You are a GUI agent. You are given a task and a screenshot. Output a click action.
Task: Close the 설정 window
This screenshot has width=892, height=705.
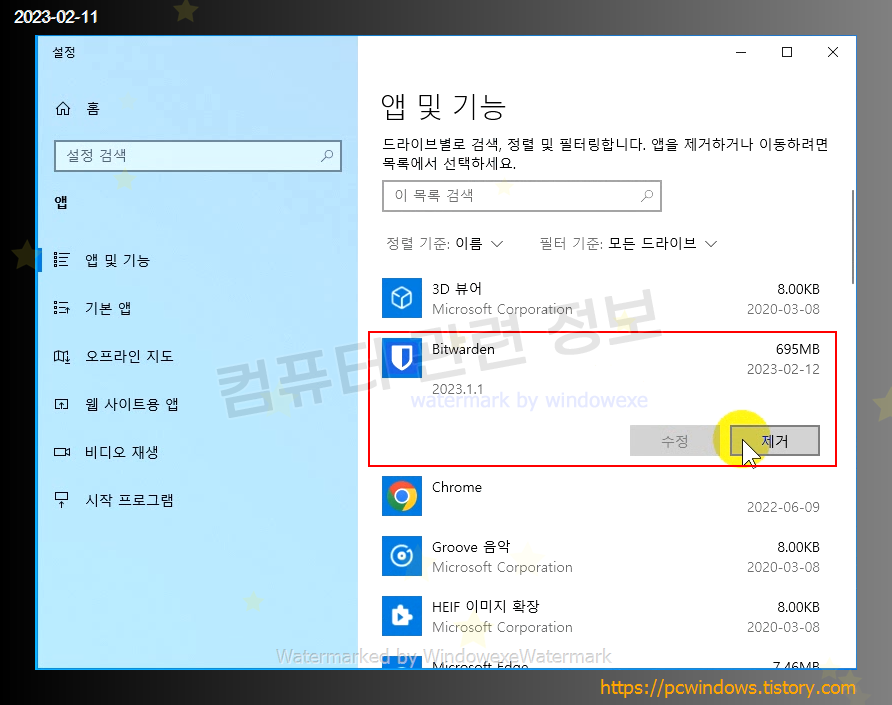833,52
